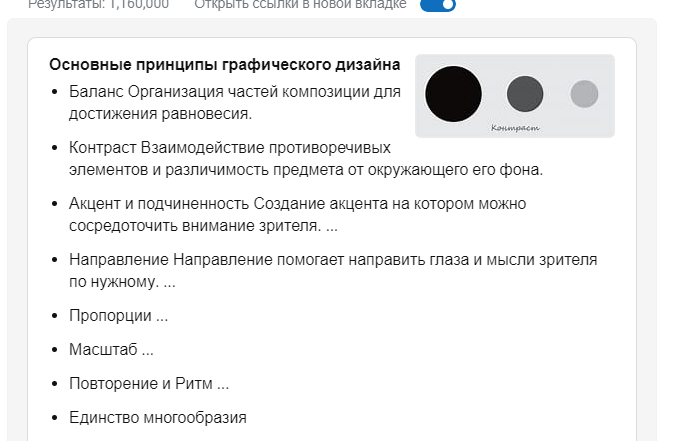The height and width of the screenshot is (441, 688).
Task: Expand the "Масштаб ..." list item
Action: pyautogui.click(x=111, y=350)
